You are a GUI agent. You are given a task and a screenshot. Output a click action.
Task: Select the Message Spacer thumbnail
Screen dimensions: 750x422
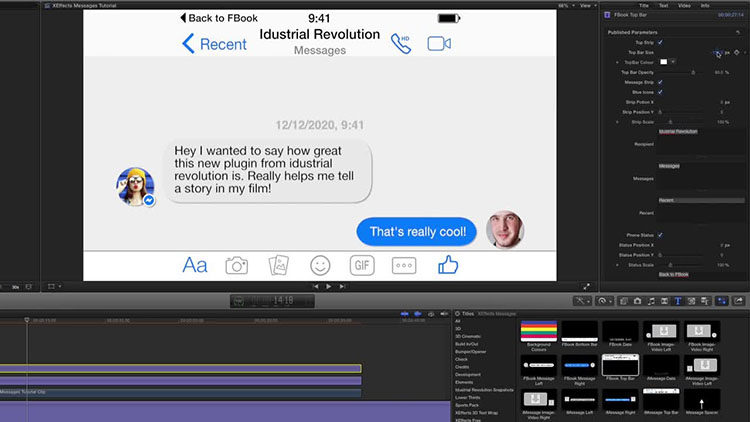pos(701,399)
